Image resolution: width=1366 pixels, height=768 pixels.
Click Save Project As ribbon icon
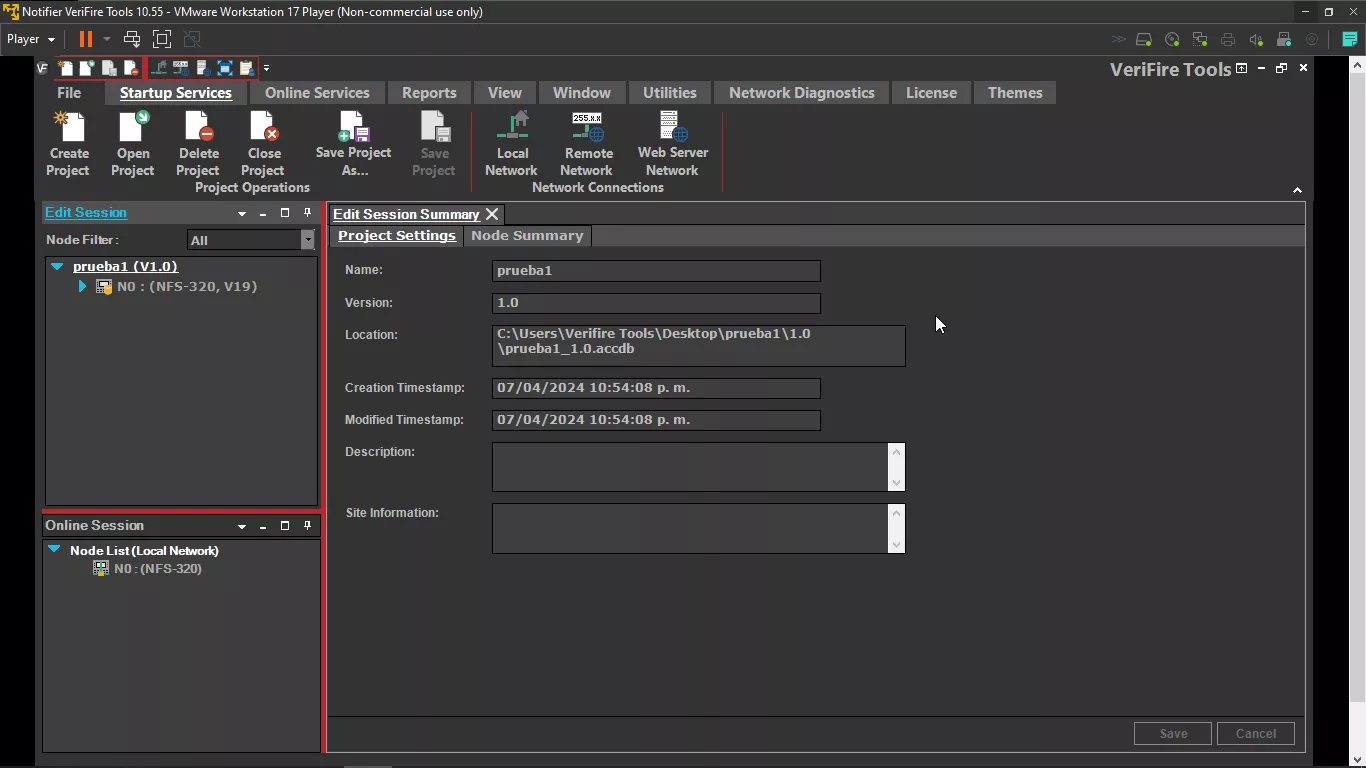tap(354, 126)
